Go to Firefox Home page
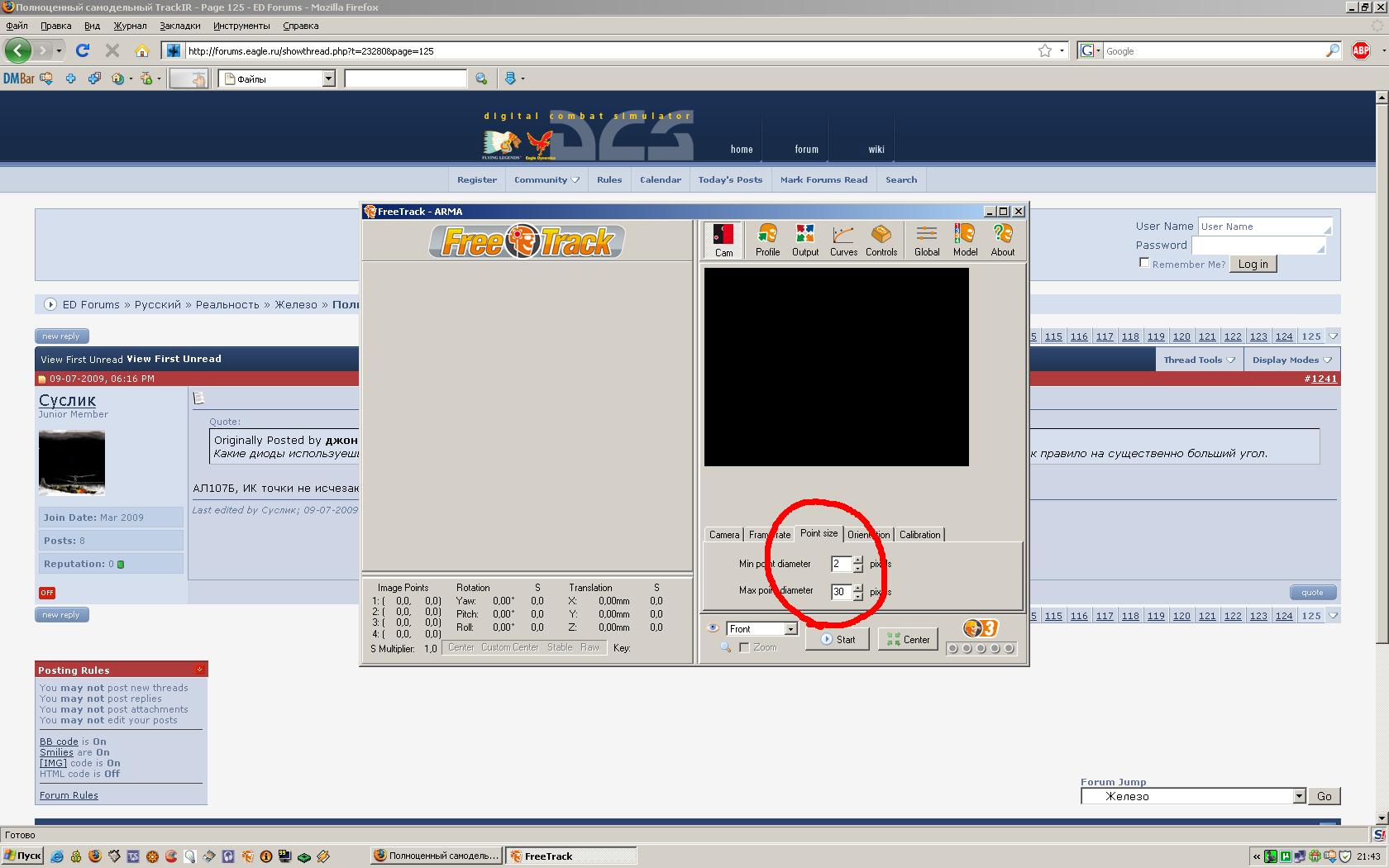The image size is (1389, 868). (x=142, y=50)
